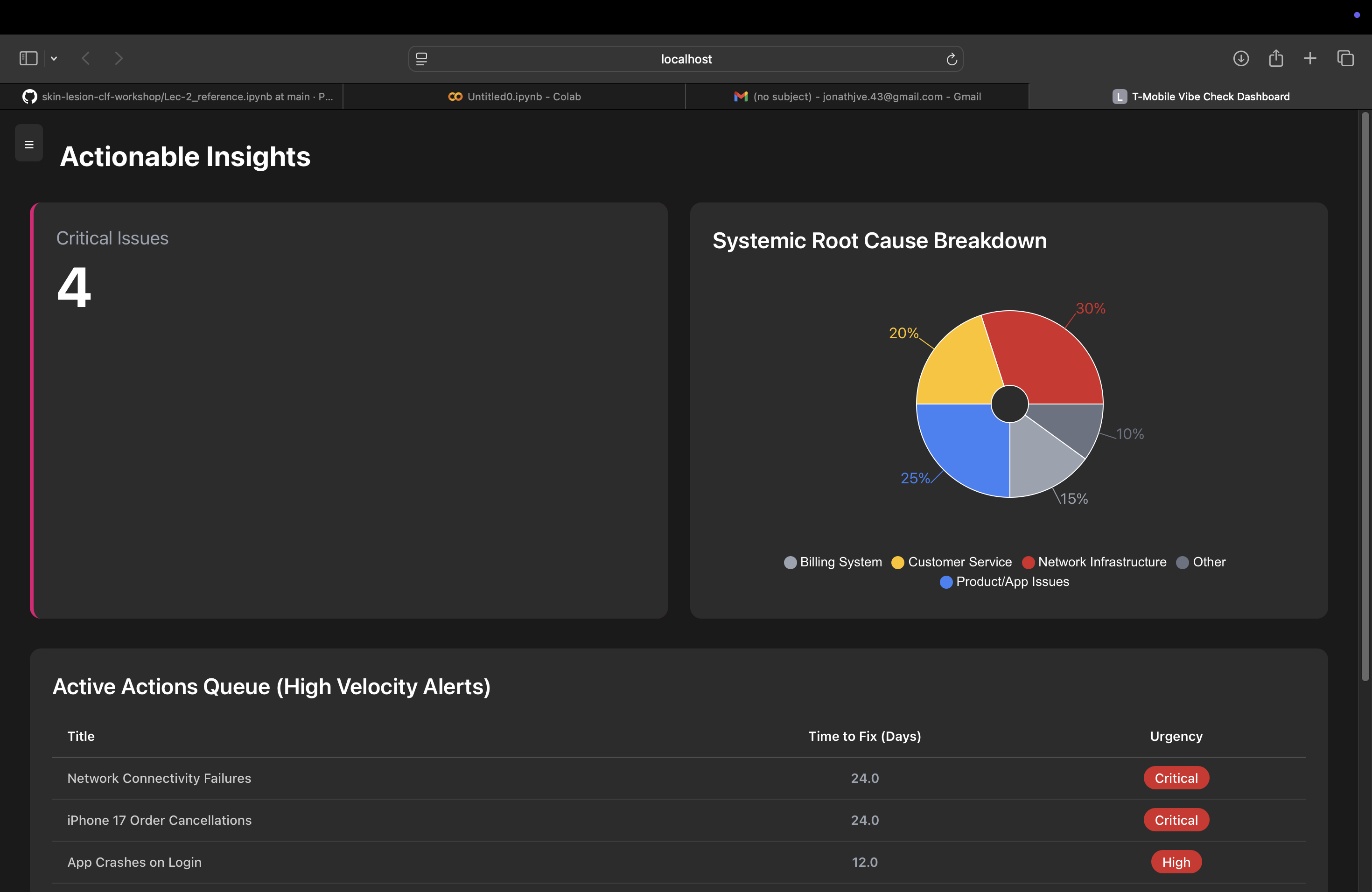Switch to the Gmail no subject tab

pyautogui.click(x=857, y=97)
